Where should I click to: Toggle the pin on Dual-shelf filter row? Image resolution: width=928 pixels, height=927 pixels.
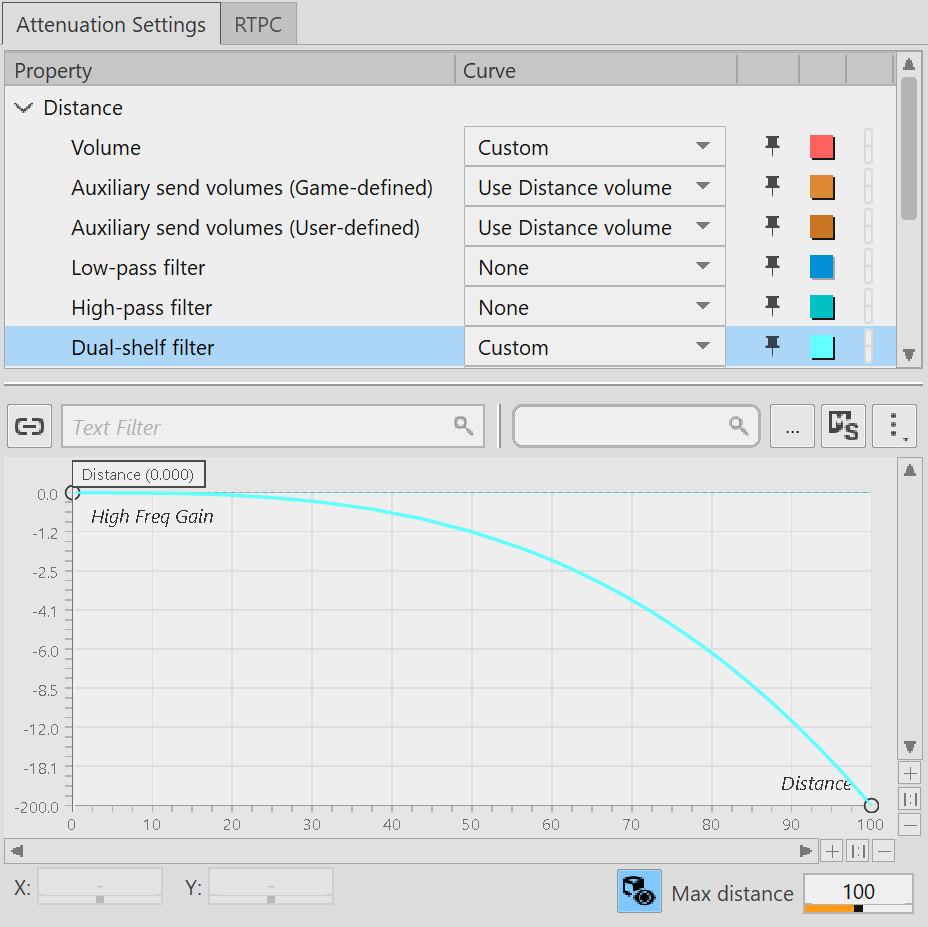tap(772, 347)
